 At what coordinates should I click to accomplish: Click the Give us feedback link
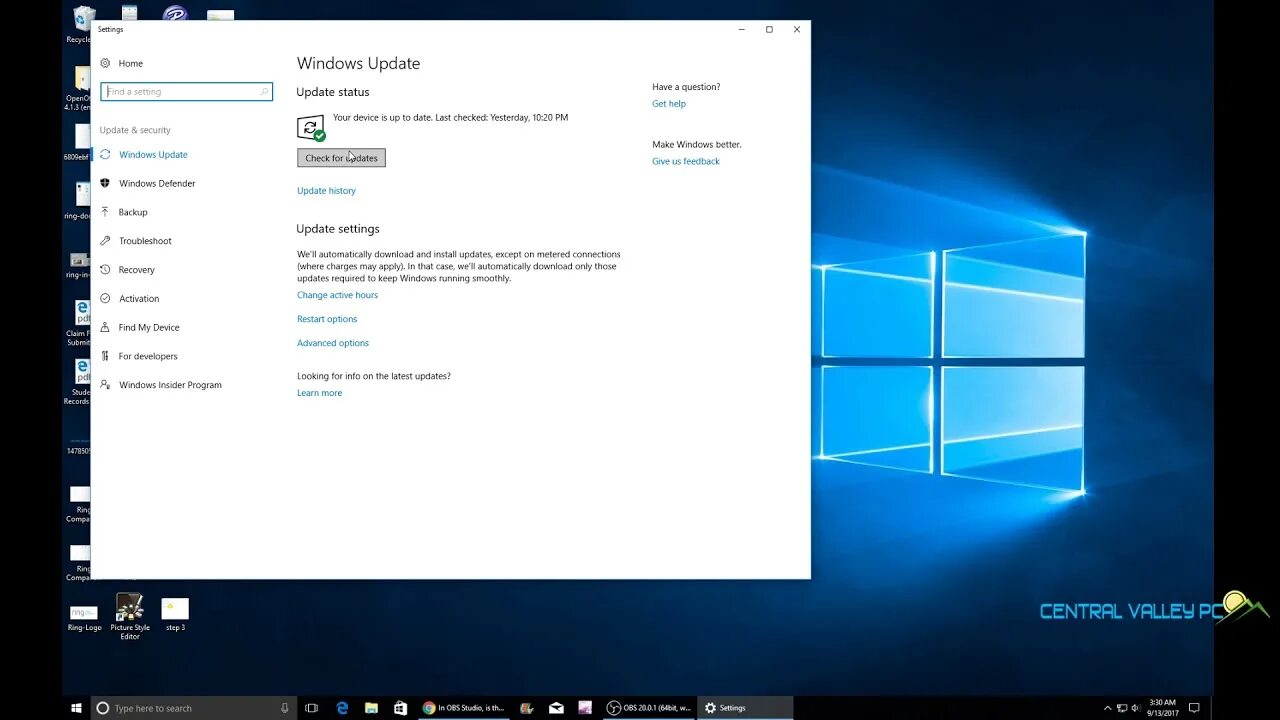(x=686, y=162)
